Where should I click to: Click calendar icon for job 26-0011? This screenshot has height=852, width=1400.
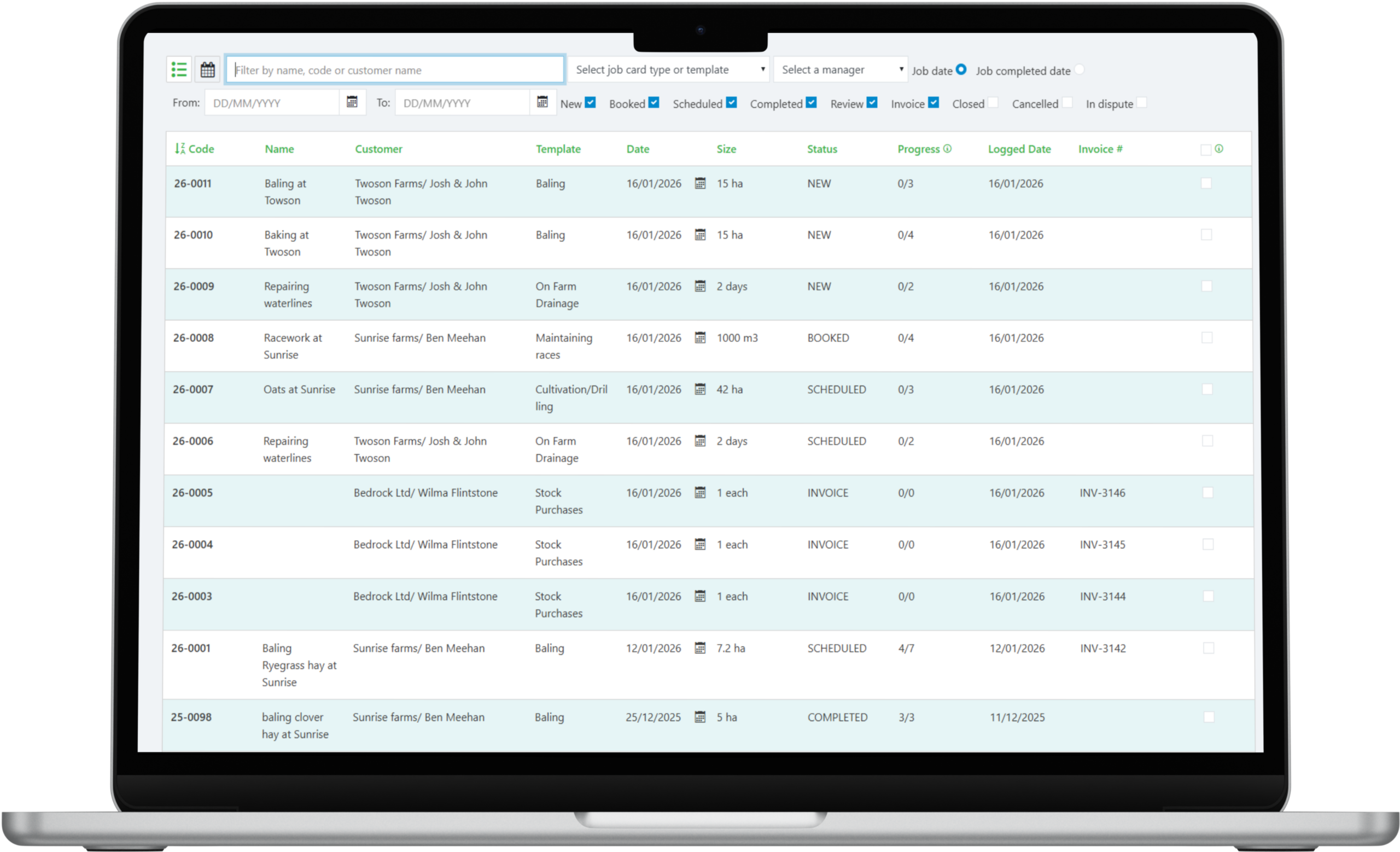[700, 183]
